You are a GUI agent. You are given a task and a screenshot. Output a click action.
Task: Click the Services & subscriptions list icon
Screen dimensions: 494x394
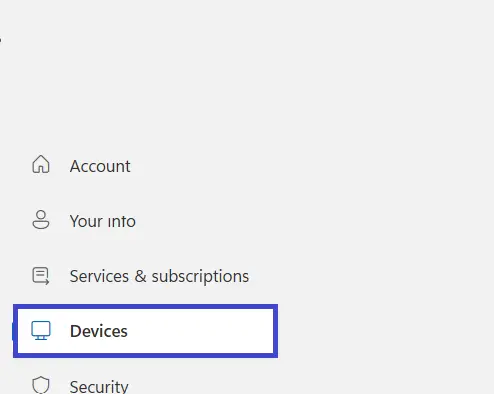coord(41,276)
